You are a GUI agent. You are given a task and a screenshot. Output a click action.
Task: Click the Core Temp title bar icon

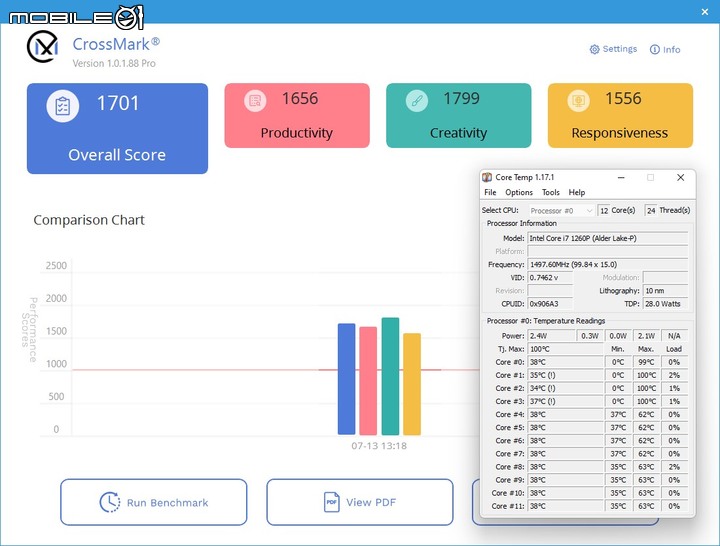[487, 177]
